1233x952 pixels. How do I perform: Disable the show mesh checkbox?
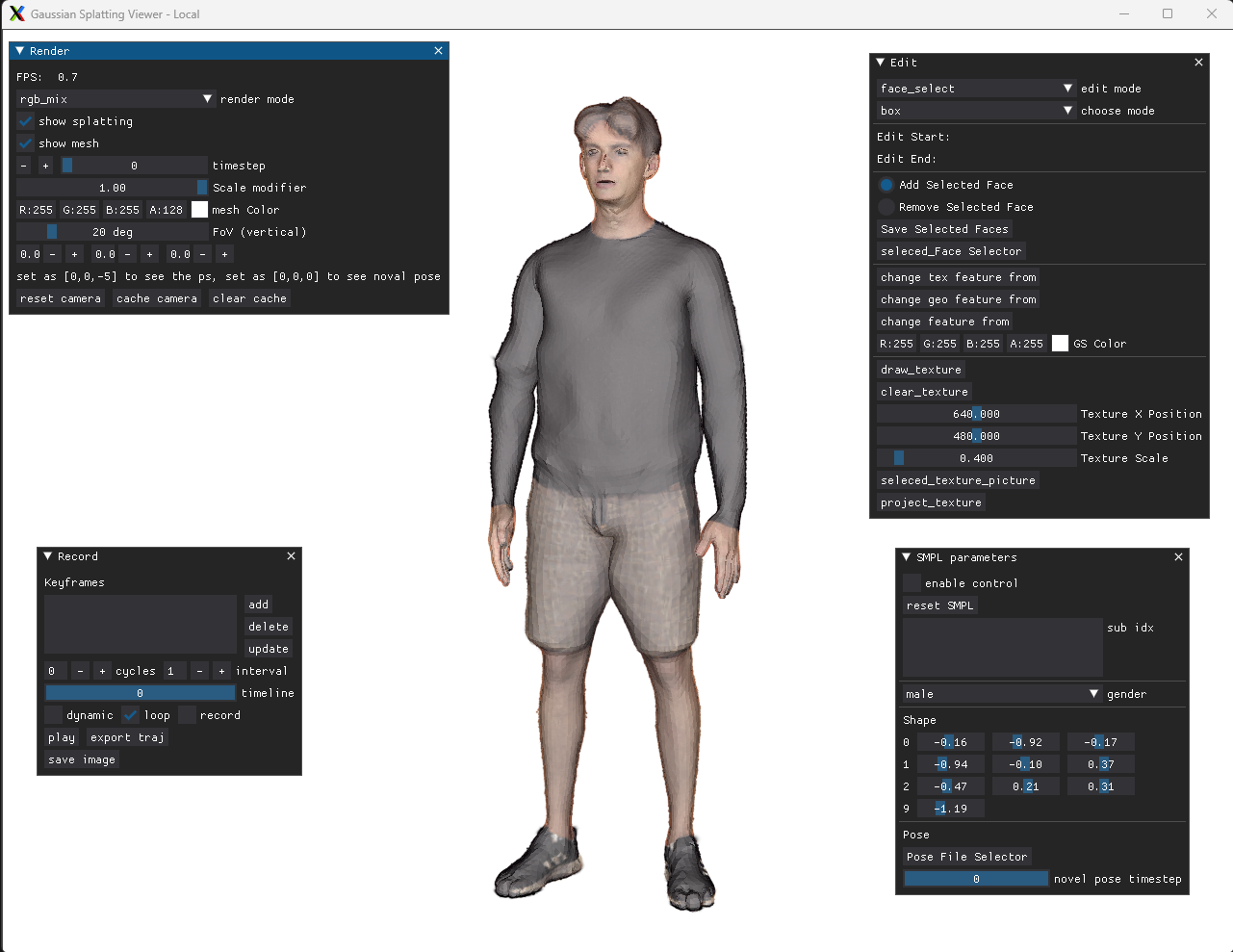(25, 143)
